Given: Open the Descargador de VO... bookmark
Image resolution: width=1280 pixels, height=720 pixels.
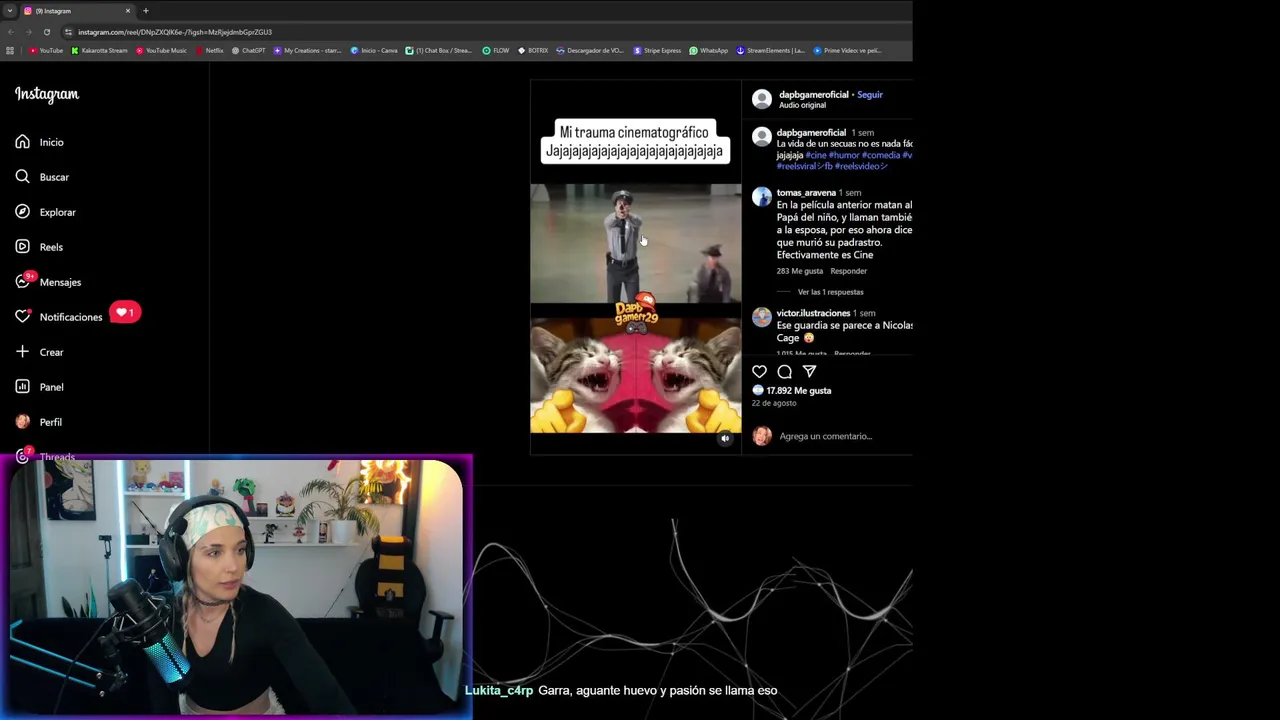Looking at the screenshot, I should pos(589,50).
